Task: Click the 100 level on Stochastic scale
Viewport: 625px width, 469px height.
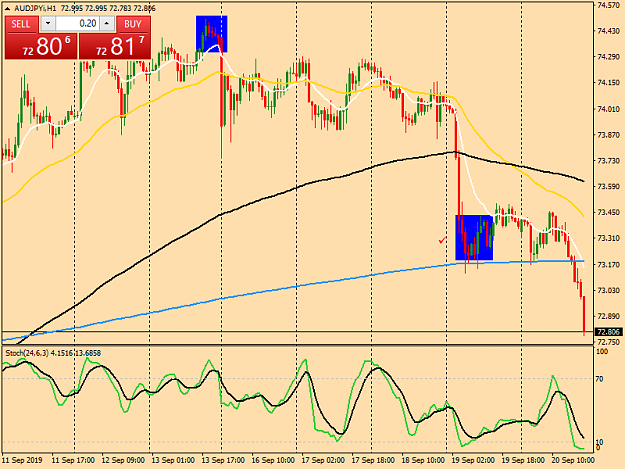Action: (602, 351)
